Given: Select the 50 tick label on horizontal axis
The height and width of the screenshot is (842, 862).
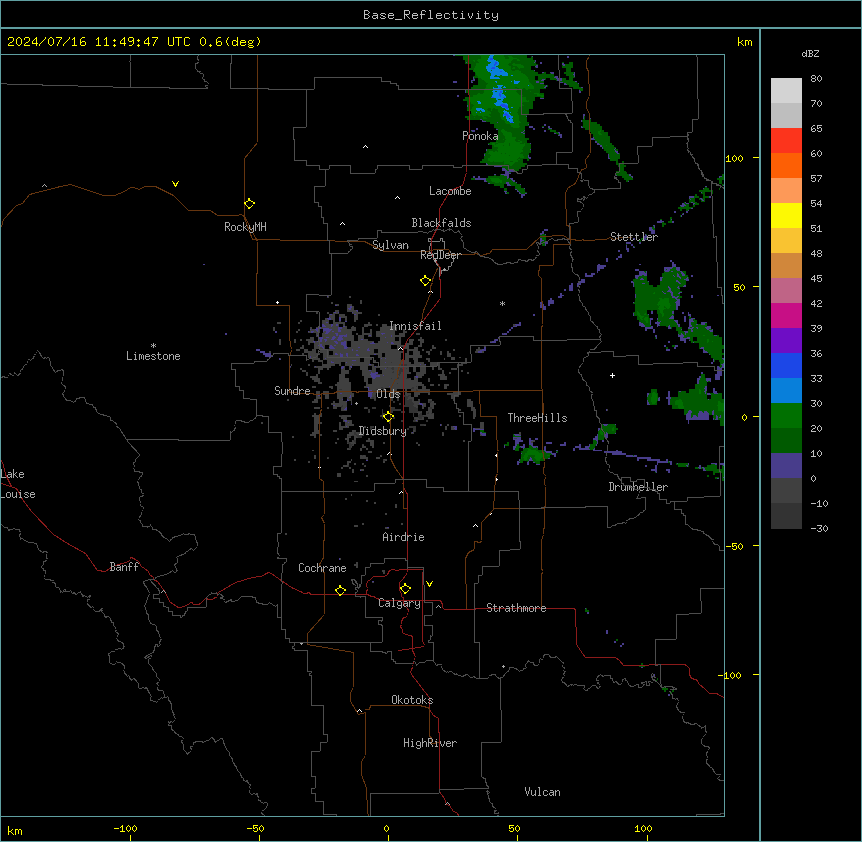Looking at the screenshot, I should pyautogui.click(x=514, y=828).
